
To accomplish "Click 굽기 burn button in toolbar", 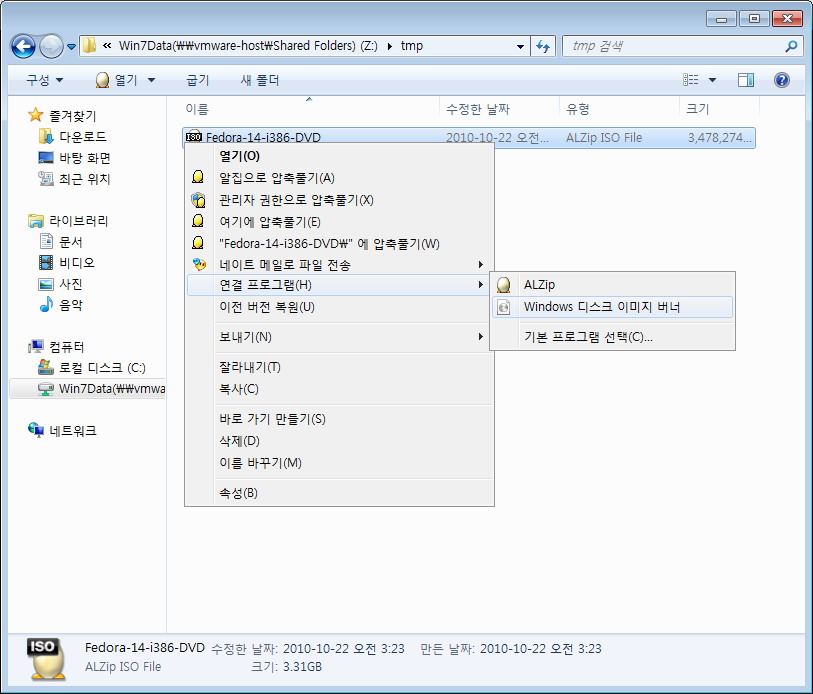I will [198, 80].
